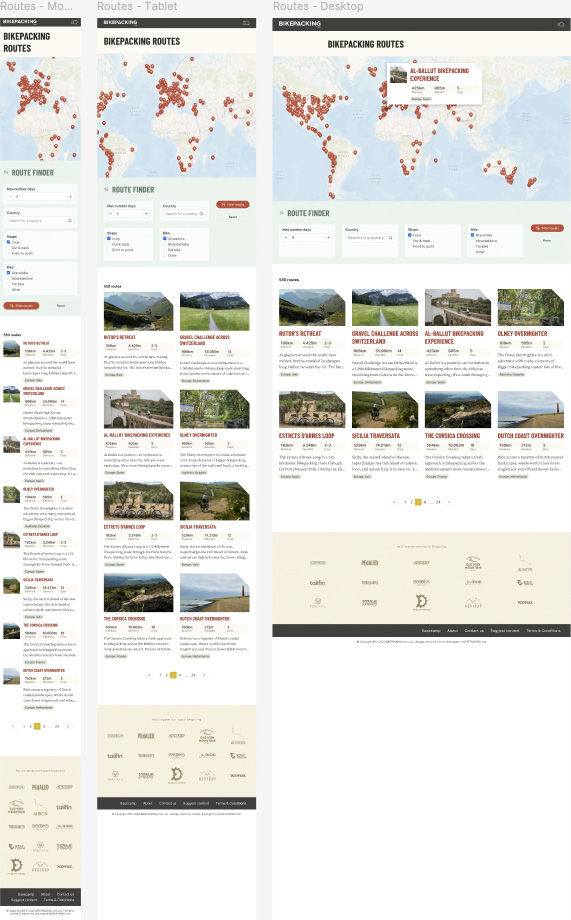
Task: Go to the next page arrow in the desktop pagination
Action: [449, 502]
